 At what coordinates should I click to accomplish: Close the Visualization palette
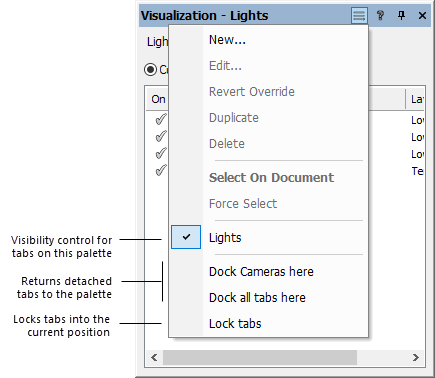click(422, 15)
